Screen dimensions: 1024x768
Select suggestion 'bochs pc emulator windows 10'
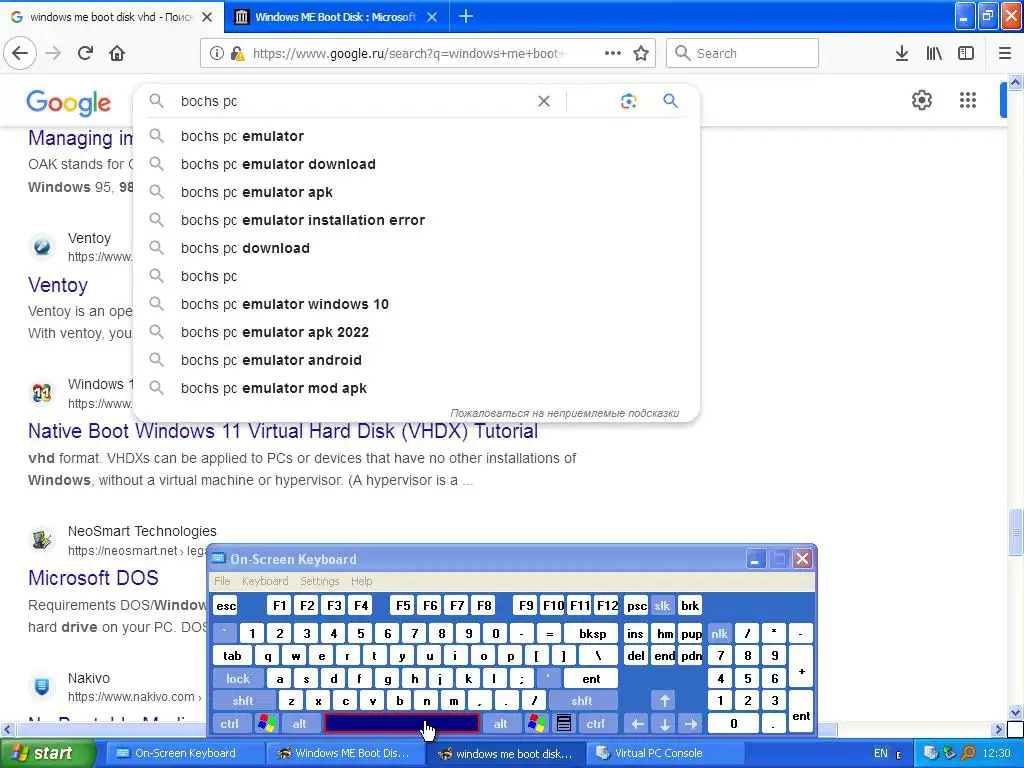click(x=416, y=304)
